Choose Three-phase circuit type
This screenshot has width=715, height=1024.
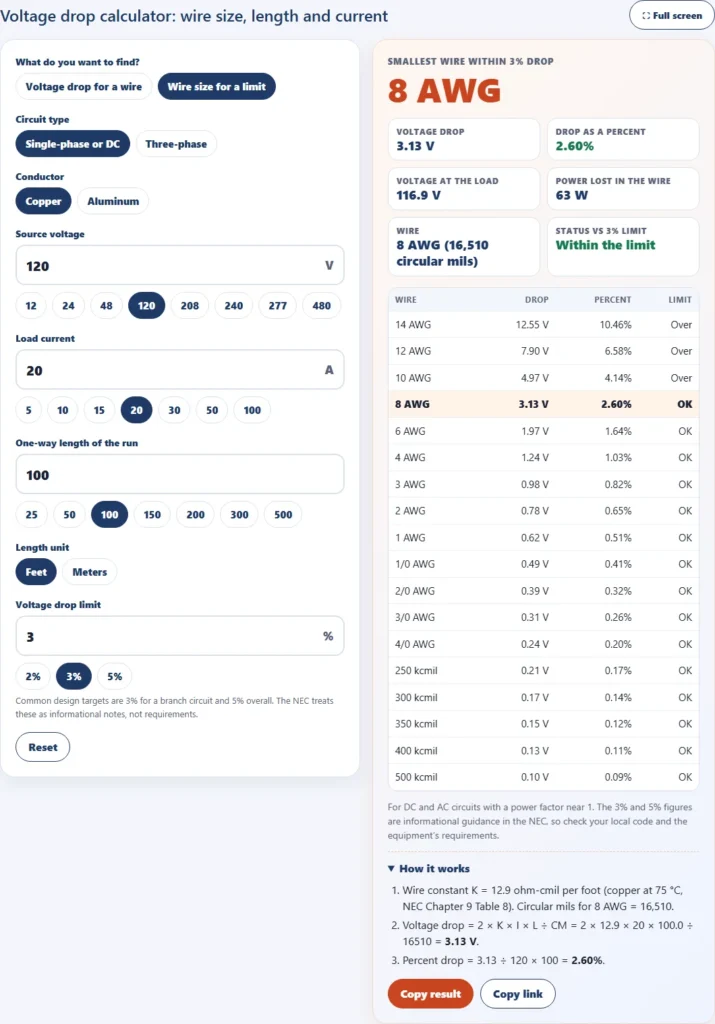[176, 144]
